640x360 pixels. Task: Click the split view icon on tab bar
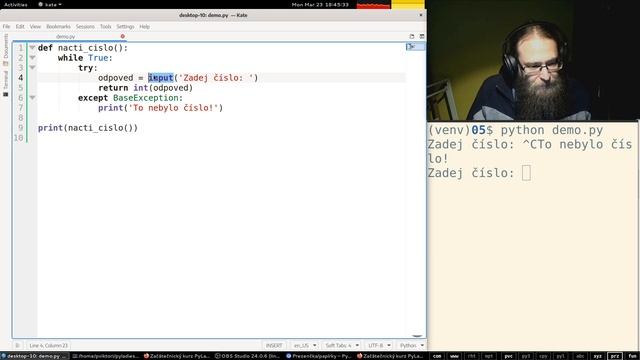point(422,36)
